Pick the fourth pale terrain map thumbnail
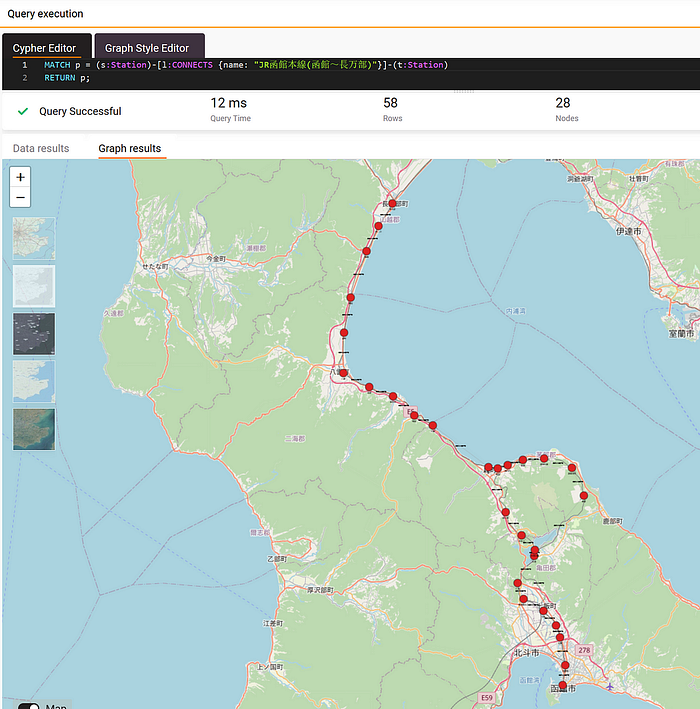This screenshot has height=709, width=700. point(34,381)
